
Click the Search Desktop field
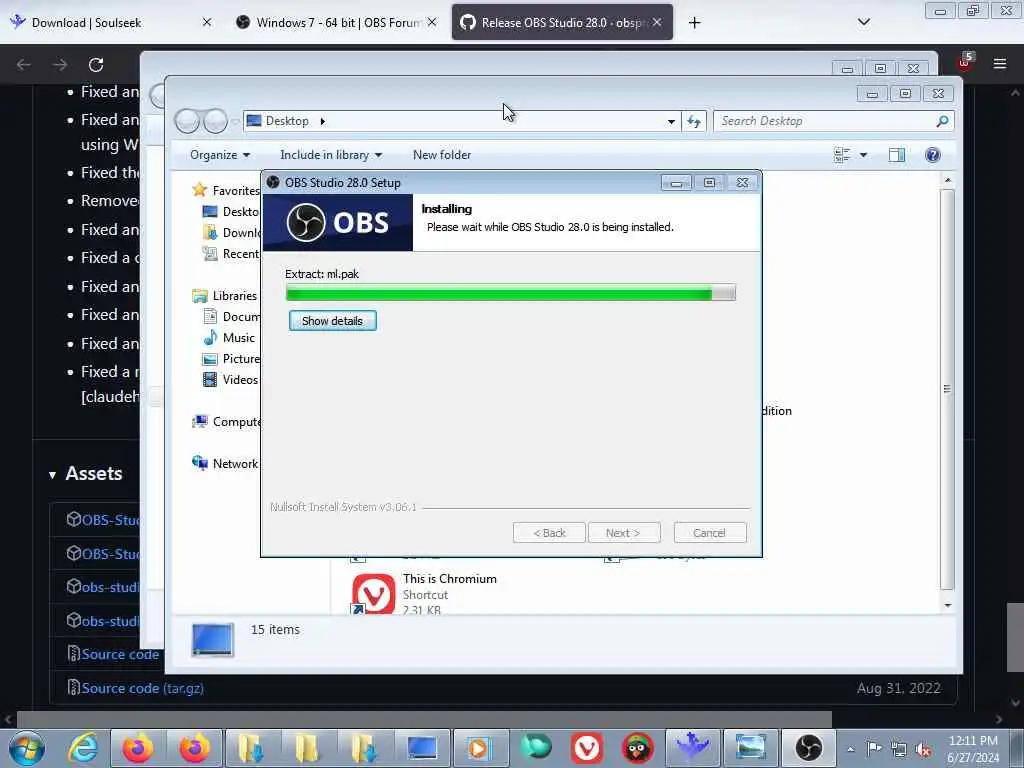click(x=826, y=121)
